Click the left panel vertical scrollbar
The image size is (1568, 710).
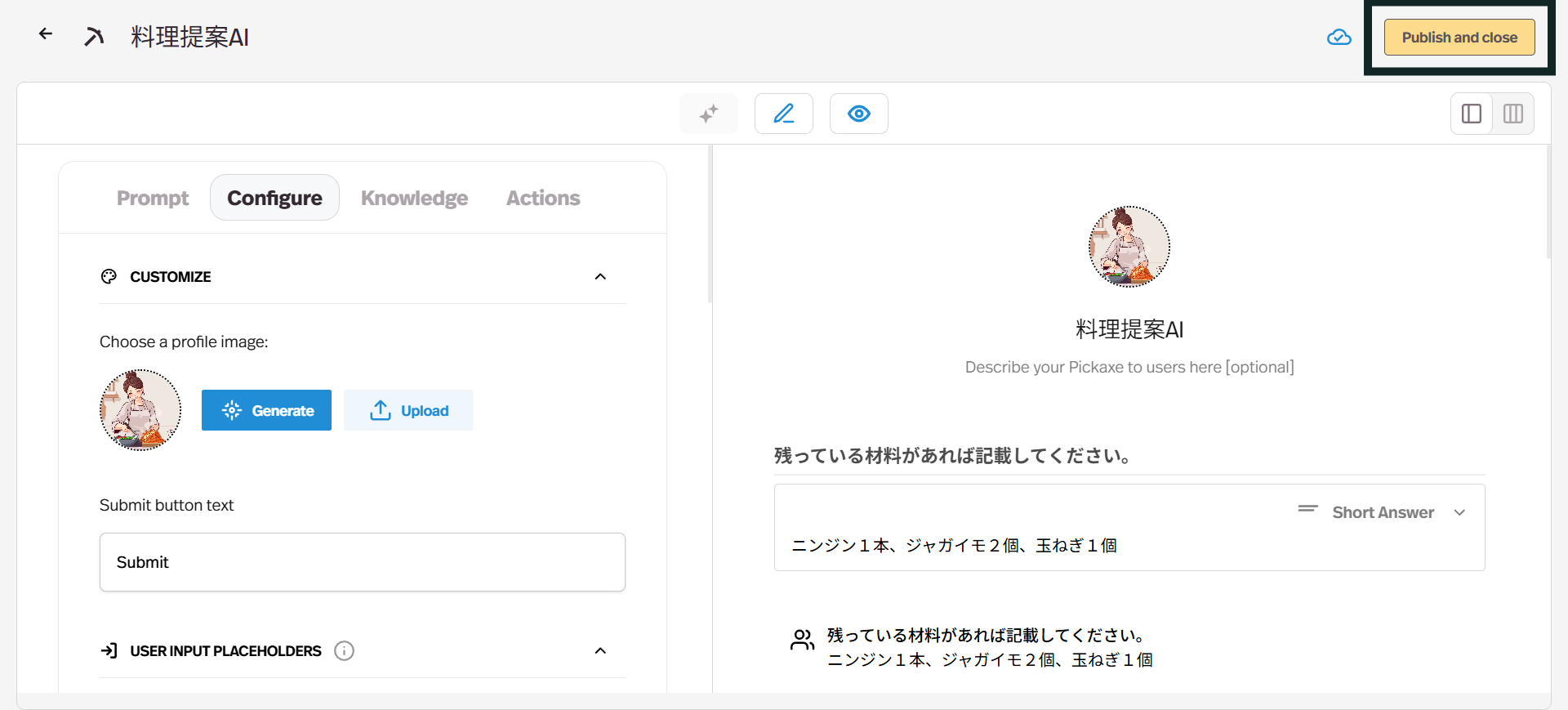pyautogui.click(x=710, y=225)
